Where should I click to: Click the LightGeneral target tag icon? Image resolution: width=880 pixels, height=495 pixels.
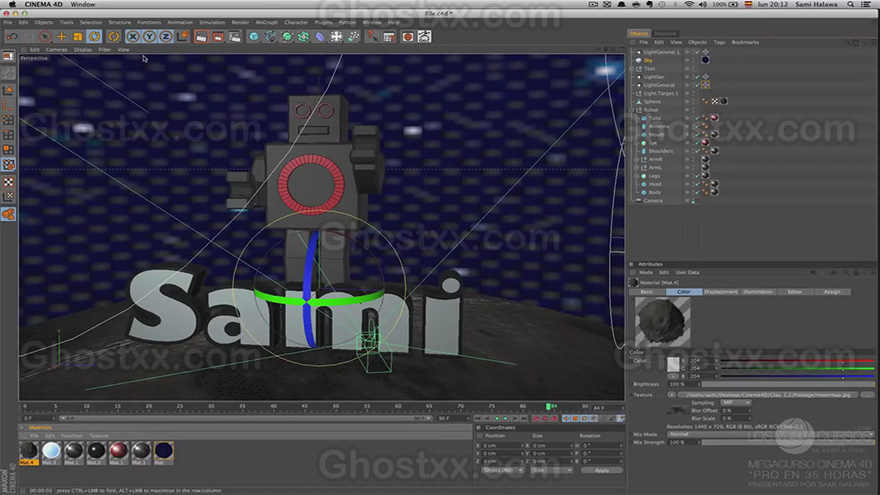click(x=705, y=85)
